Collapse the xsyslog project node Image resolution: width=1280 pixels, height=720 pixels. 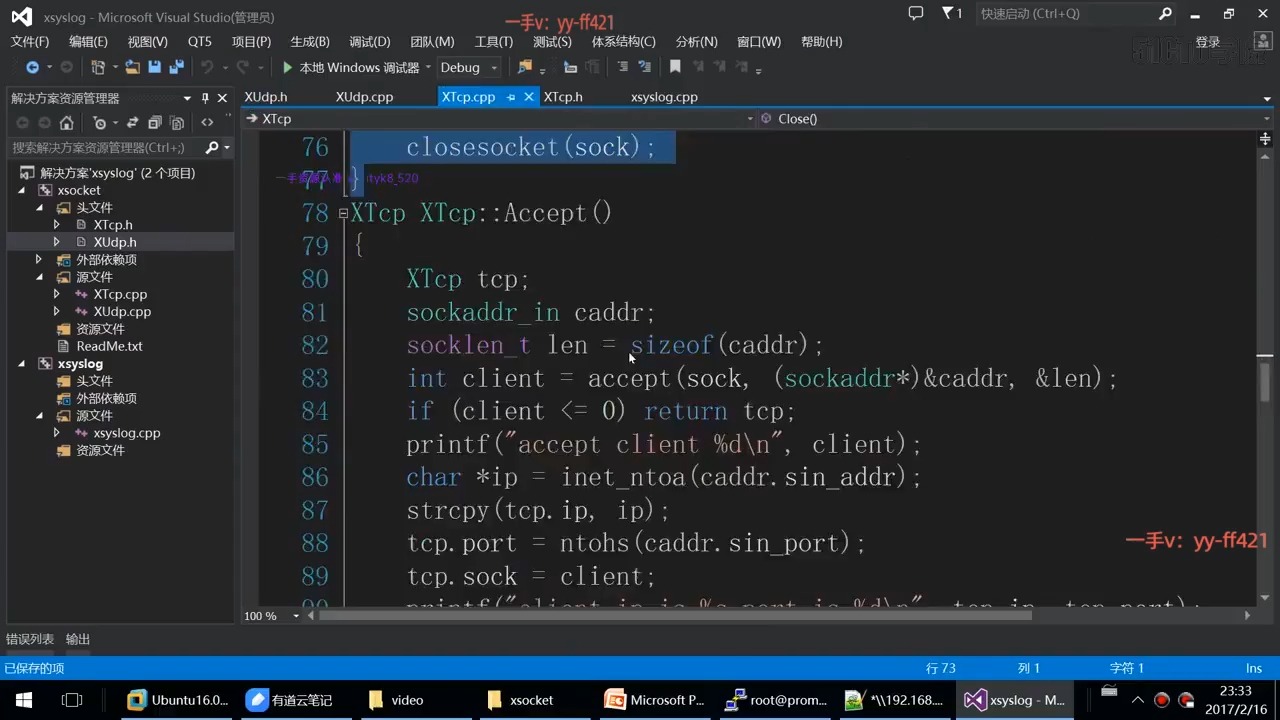22,363
